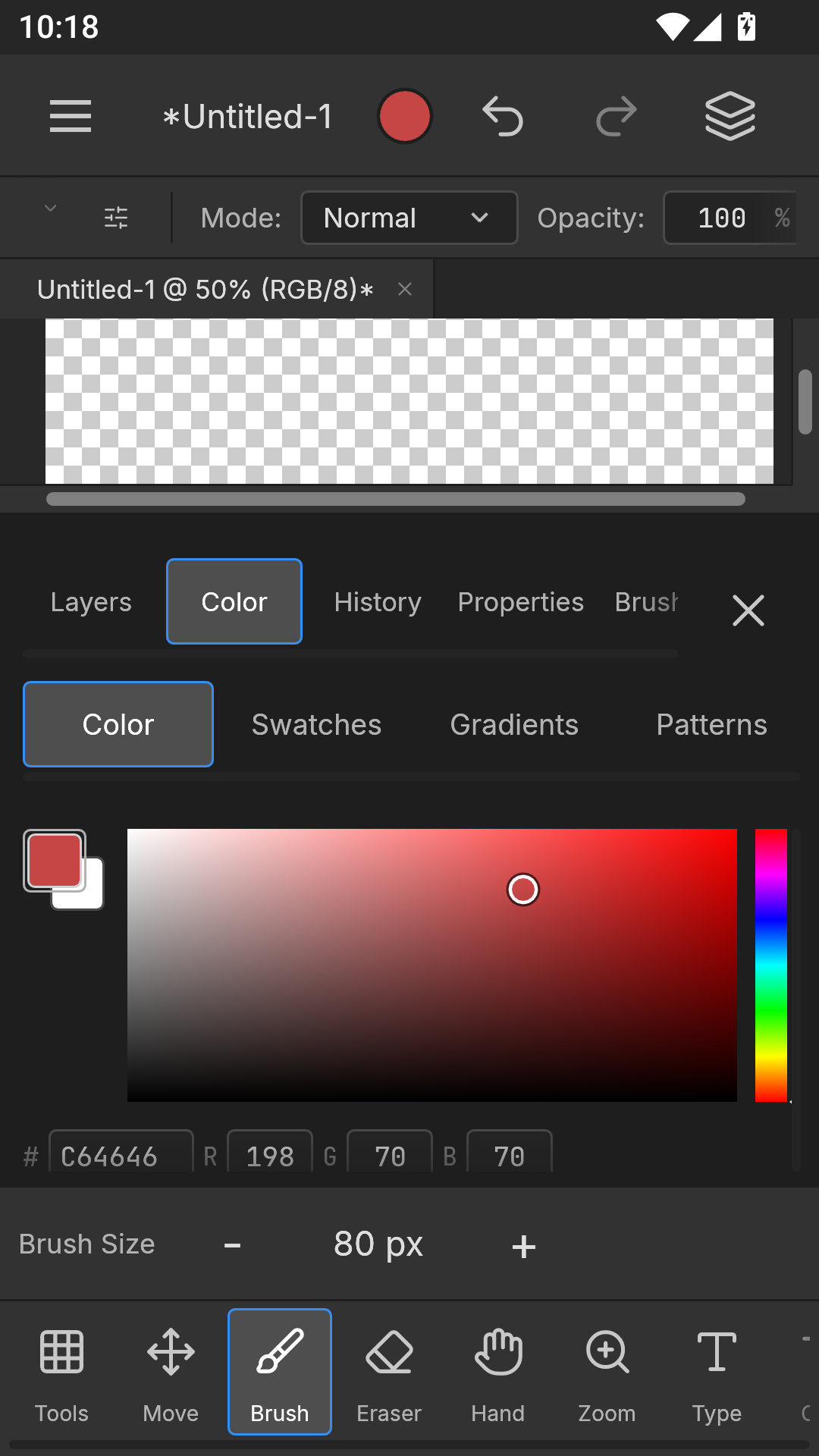Click the rainbow hue slider strip
This screenshot has width=819, height=1456.
pyautogui.click(x=770, y=965)
